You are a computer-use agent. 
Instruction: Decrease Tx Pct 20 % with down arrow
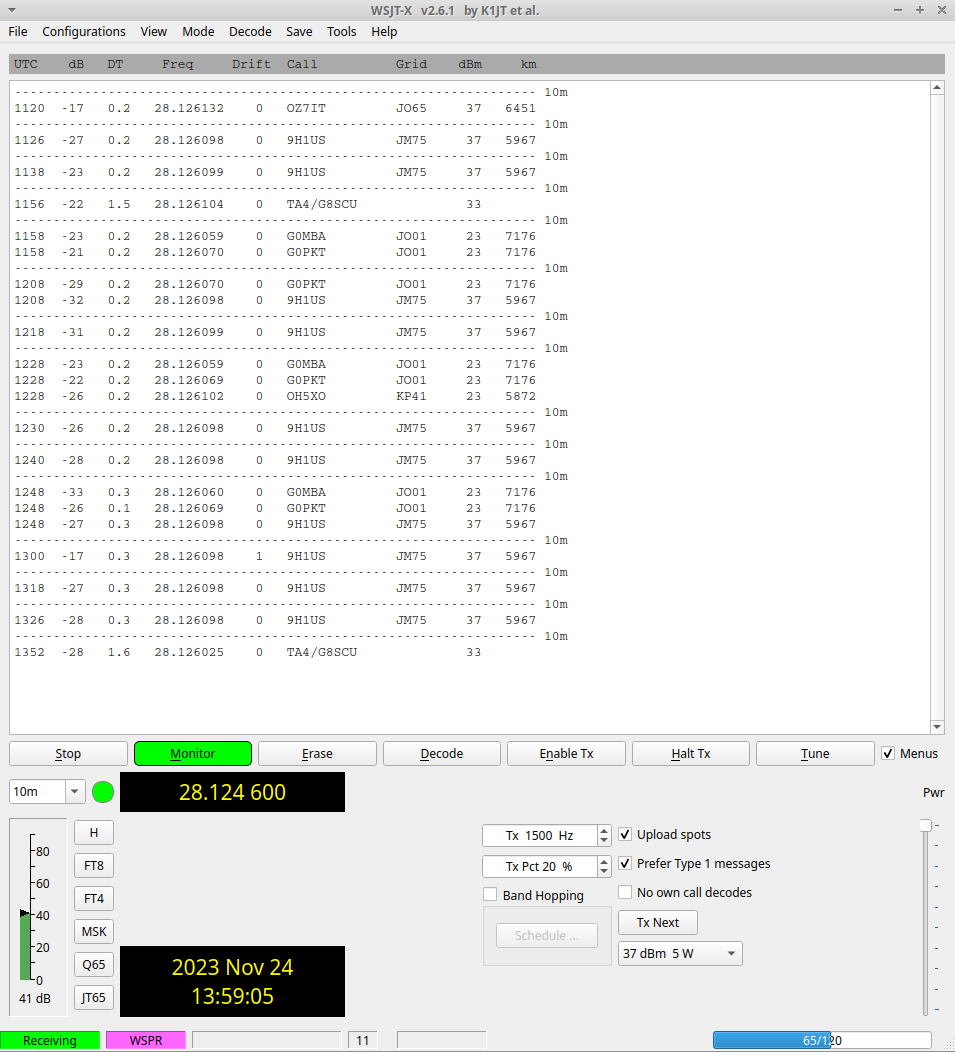click(604, 871)
